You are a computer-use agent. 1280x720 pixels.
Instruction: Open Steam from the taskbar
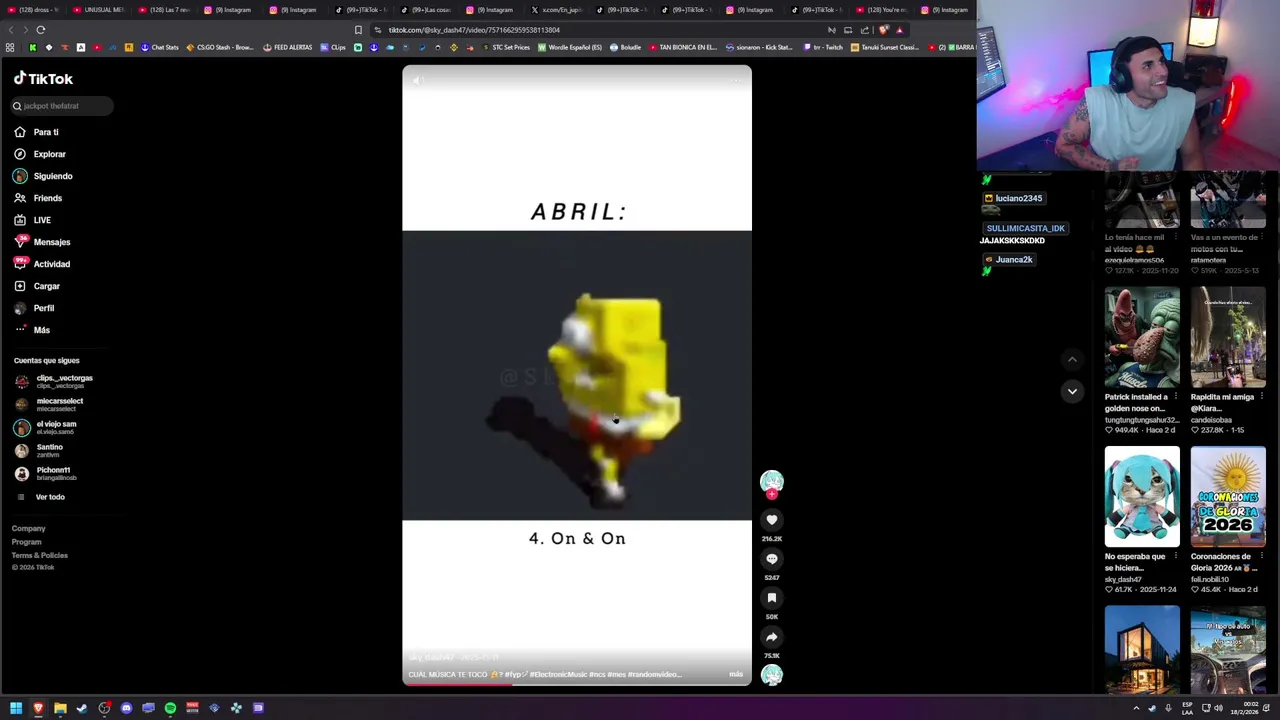[x=82, y=708]
